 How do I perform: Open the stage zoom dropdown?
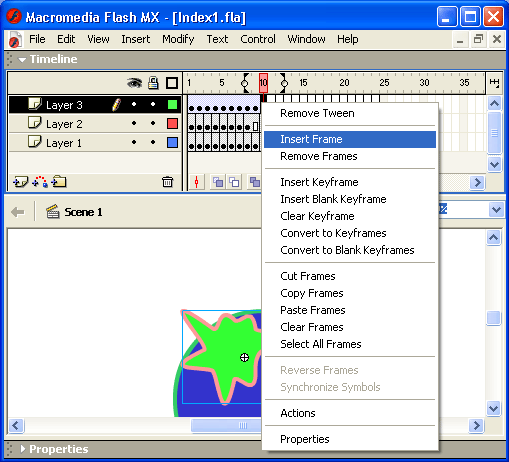[x=496, y=210]
